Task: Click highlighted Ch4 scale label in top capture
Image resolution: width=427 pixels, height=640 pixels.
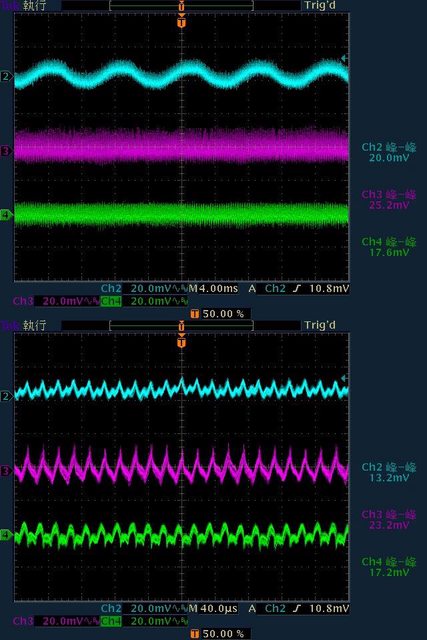Action: tap(111, 301)
